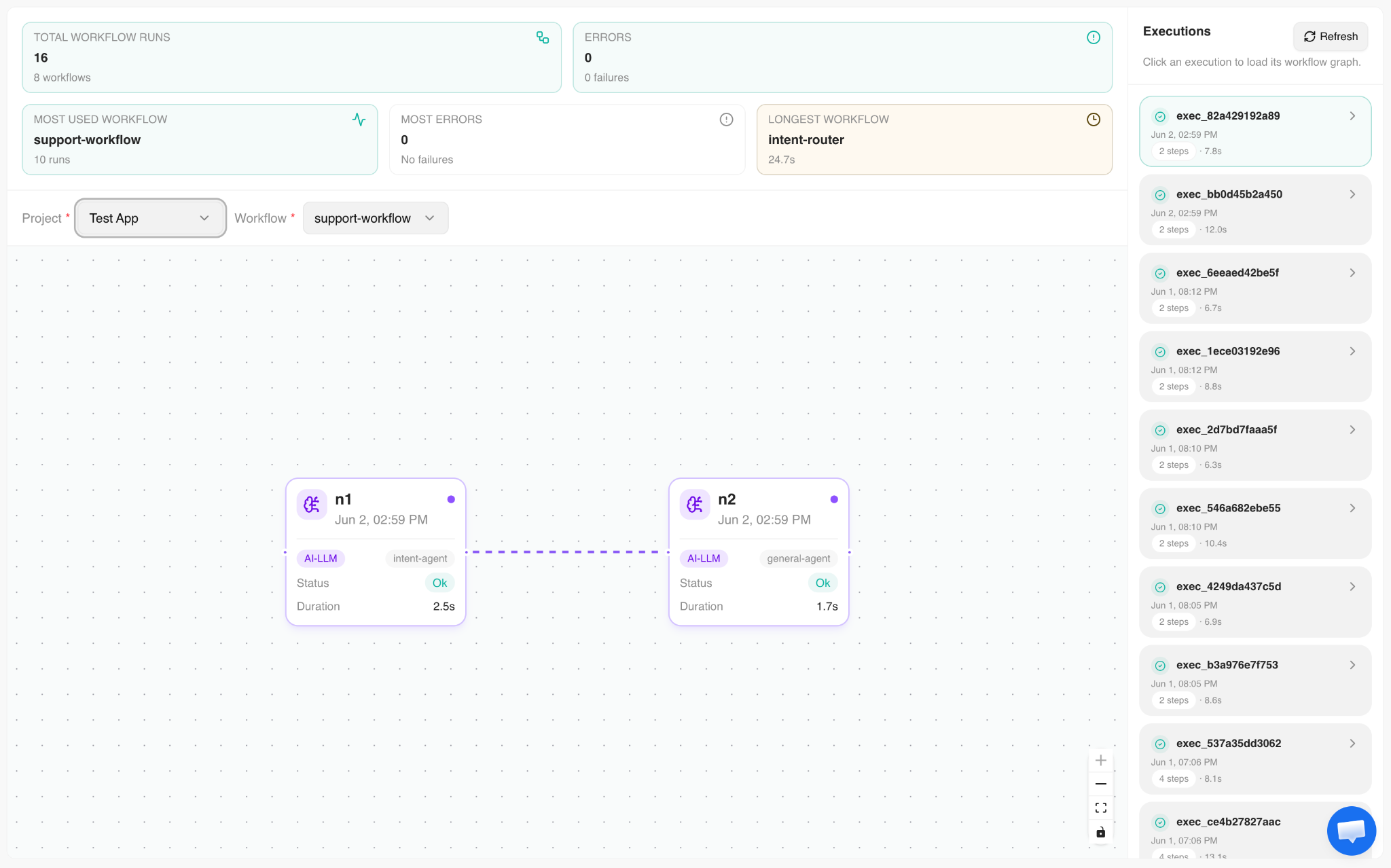Screen dimensions: 1391x868
Task: Click the 4 steps badge of exec_537a35dd3062
Action: [1174, 779]
